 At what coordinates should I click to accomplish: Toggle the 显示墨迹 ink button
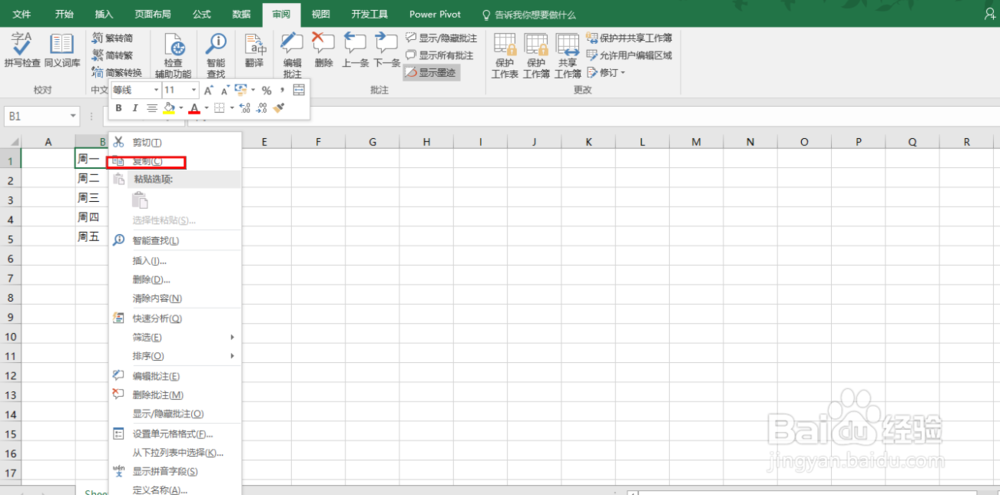pyautogui.click(x=432, y=73)
